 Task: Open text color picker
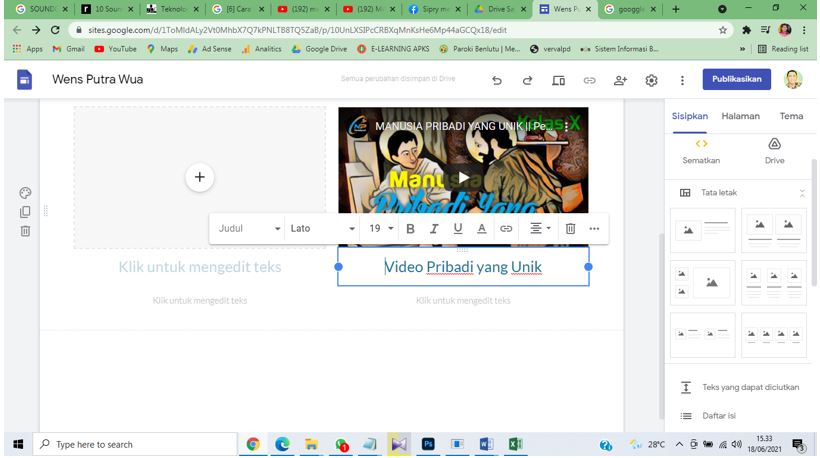[x=482, y=229]
